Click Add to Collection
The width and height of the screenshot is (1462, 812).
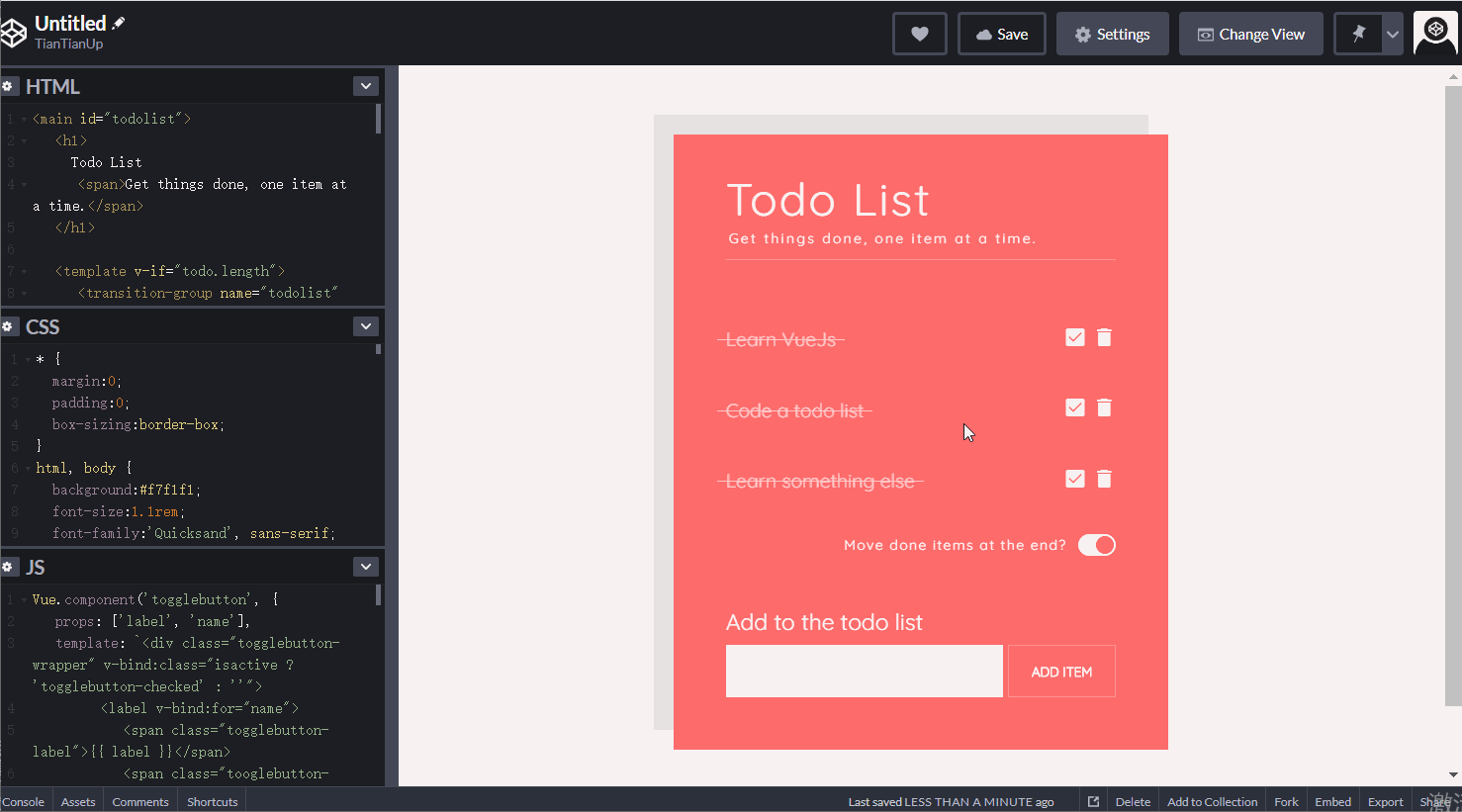coord(1213,801)
